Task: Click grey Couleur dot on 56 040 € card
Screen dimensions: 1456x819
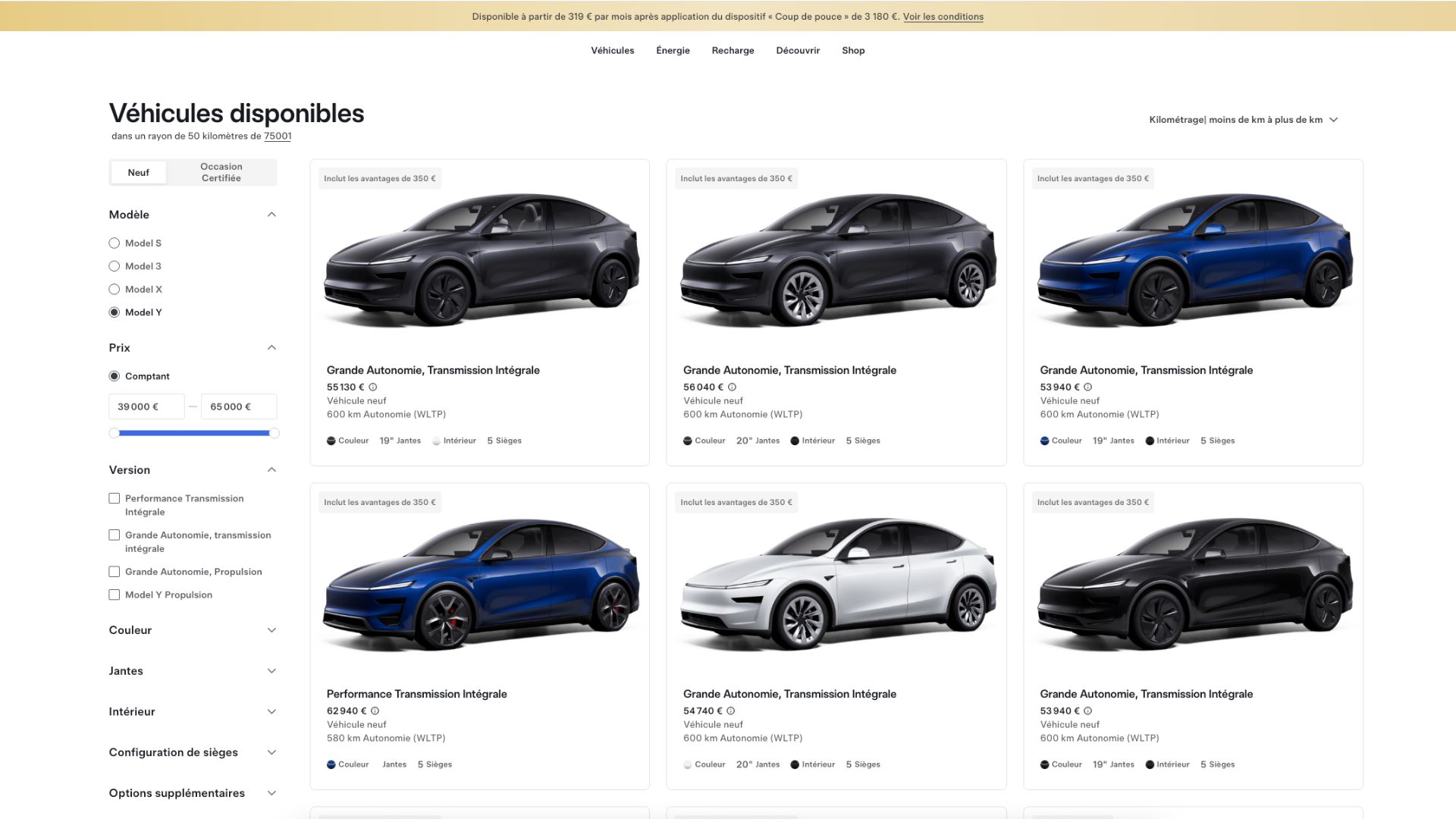Action: point(687,441)
